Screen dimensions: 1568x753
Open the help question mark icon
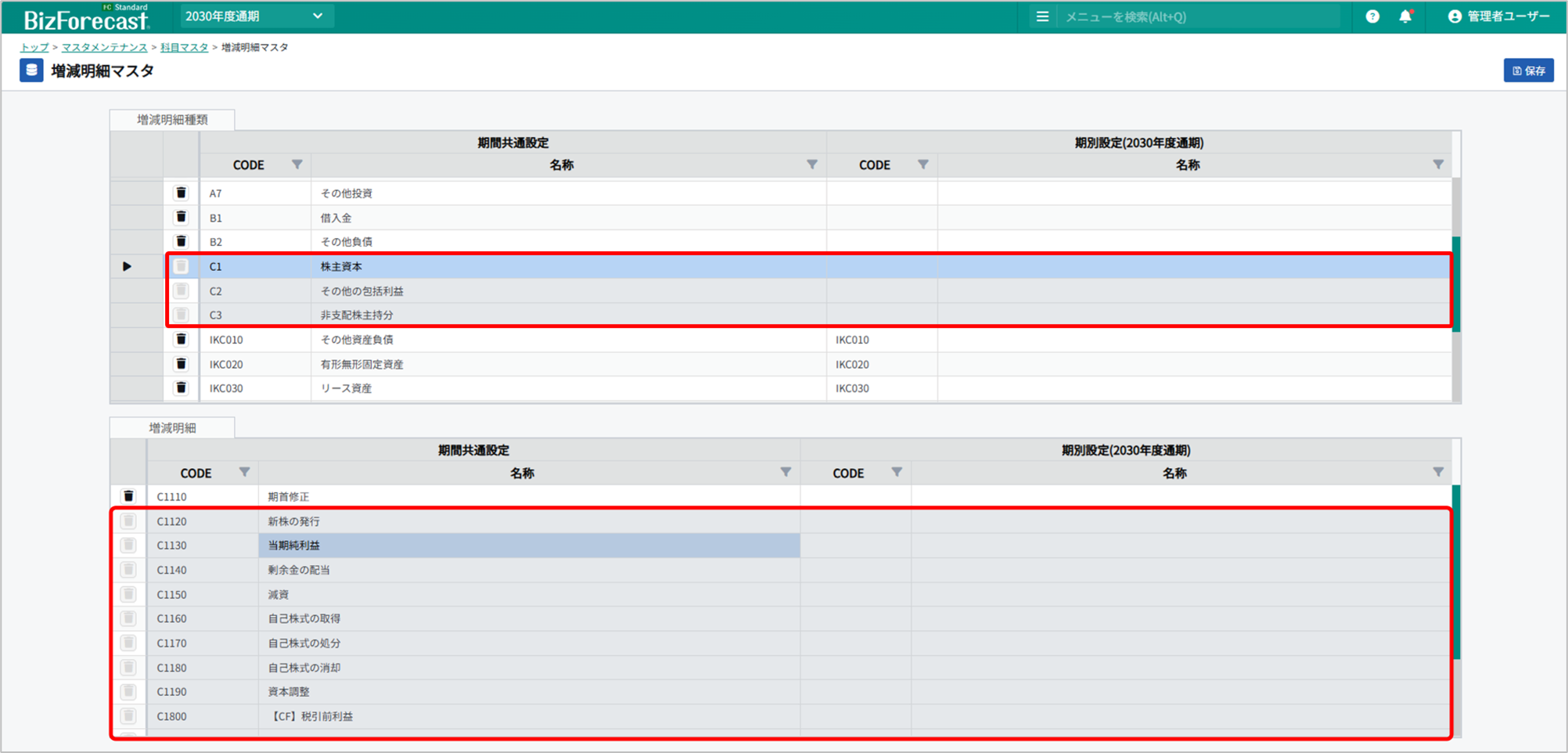point(1372,16)
